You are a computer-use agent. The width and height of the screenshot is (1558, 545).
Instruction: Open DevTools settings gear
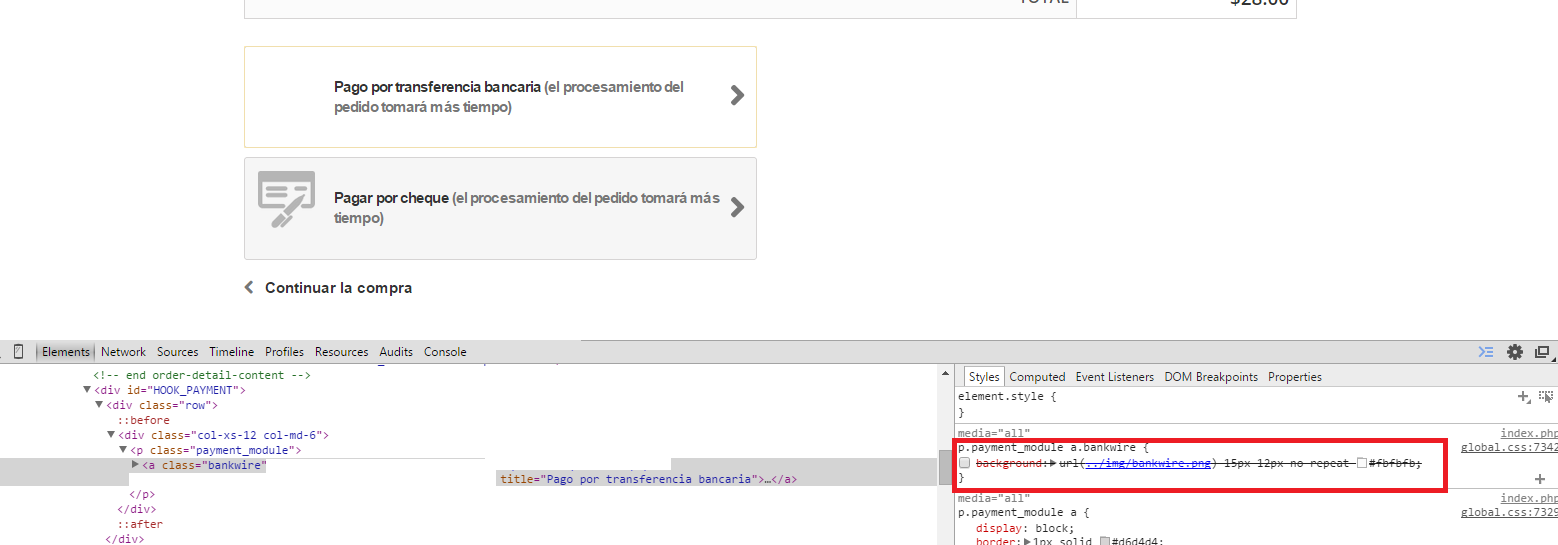pyautogui.click(x=1514, y=352)
